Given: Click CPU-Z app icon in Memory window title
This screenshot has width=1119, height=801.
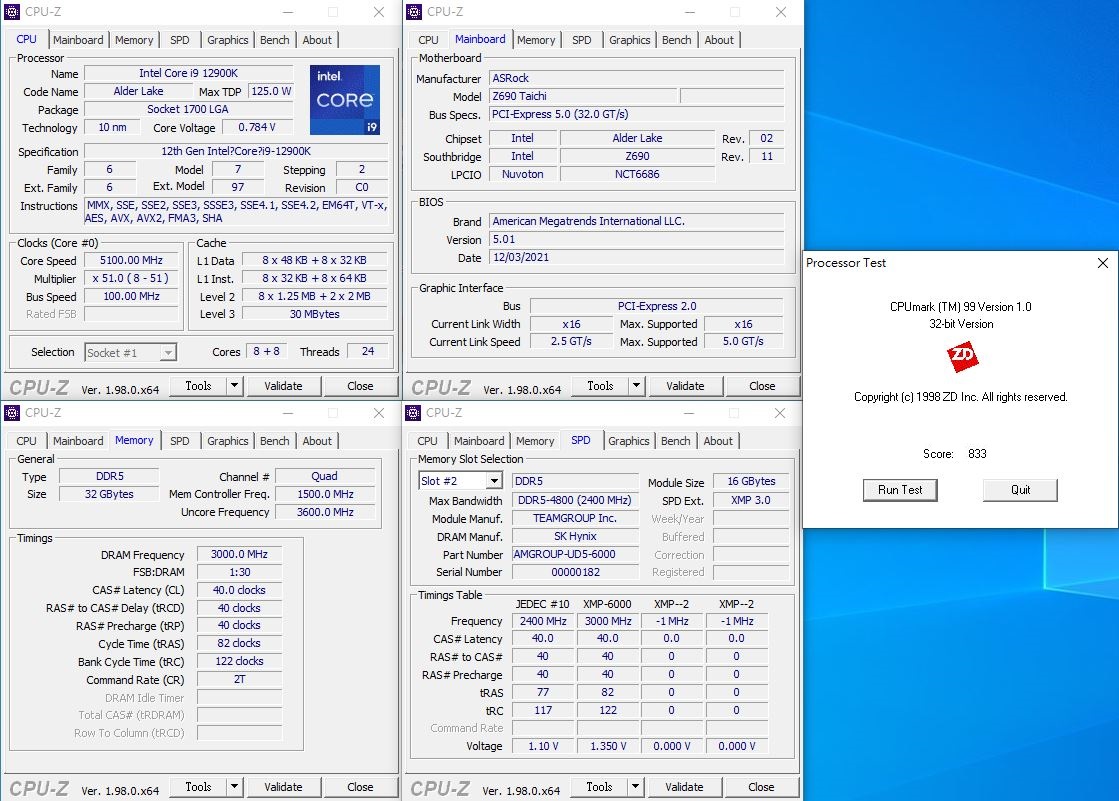Looking at the screenshot, I should [12, 413].
